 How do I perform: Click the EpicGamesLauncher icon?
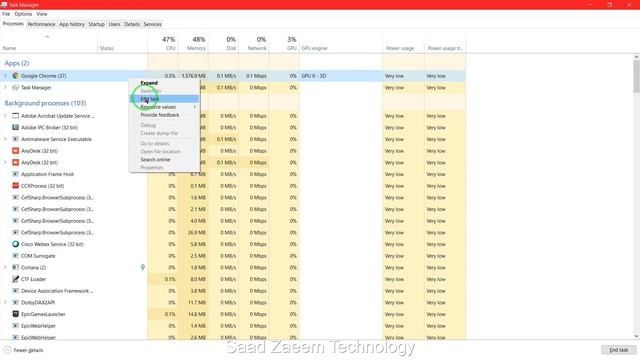(16, 314)
